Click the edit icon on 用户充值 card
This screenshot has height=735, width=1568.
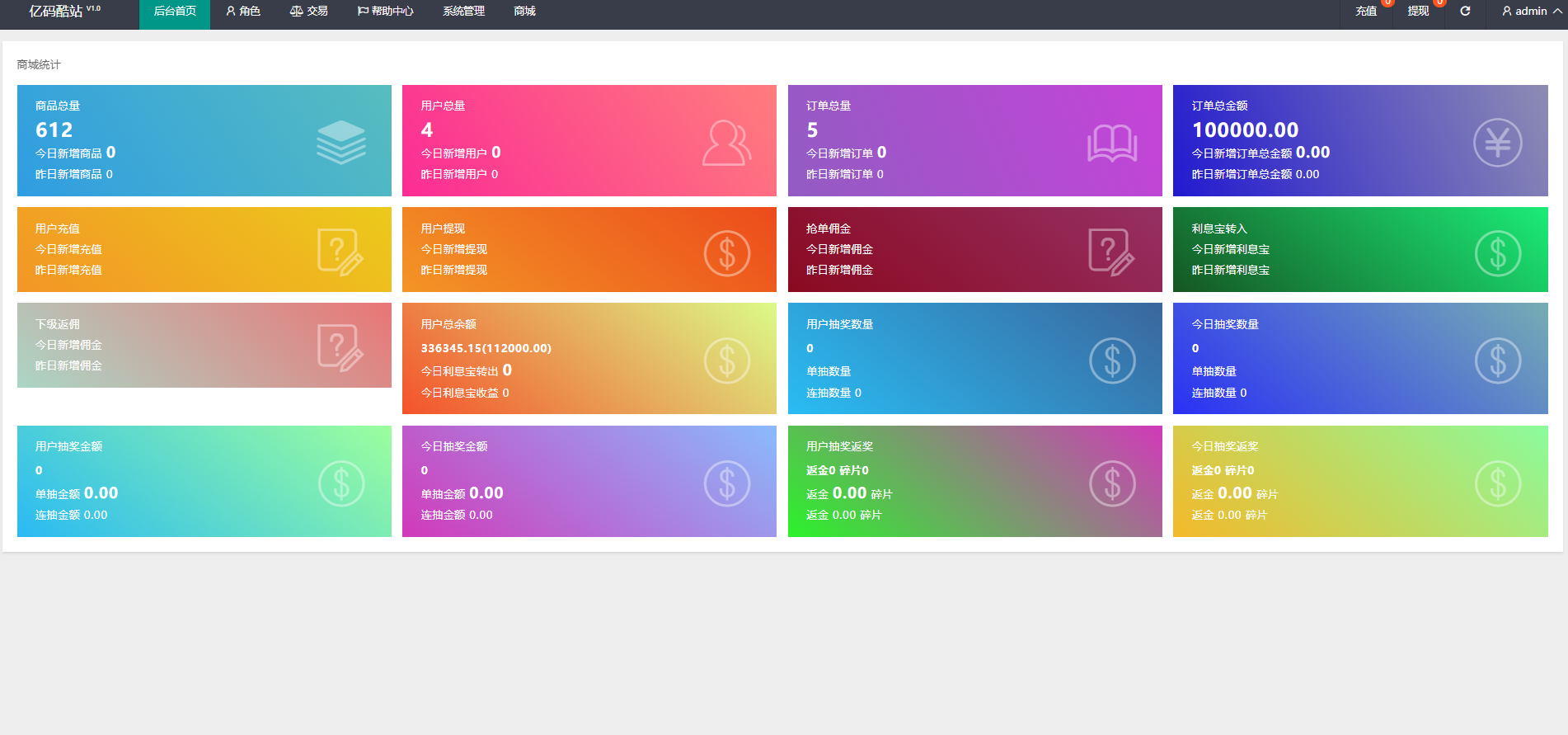pyautogui.click(x=340, y=252)
